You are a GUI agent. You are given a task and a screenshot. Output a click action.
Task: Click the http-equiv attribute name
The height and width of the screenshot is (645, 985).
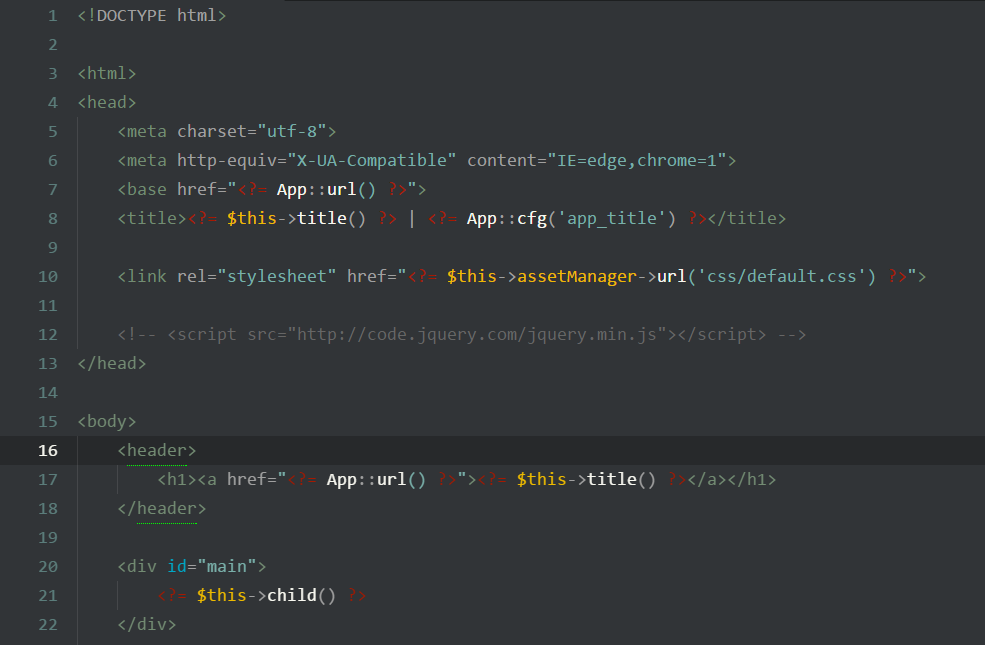[x=227, y=161]
